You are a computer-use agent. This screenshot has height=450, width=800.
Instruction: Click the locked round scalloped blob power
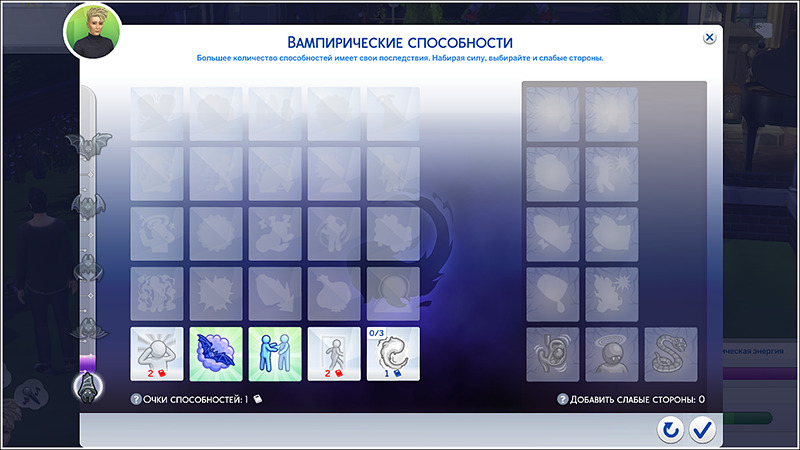(216, 234)
